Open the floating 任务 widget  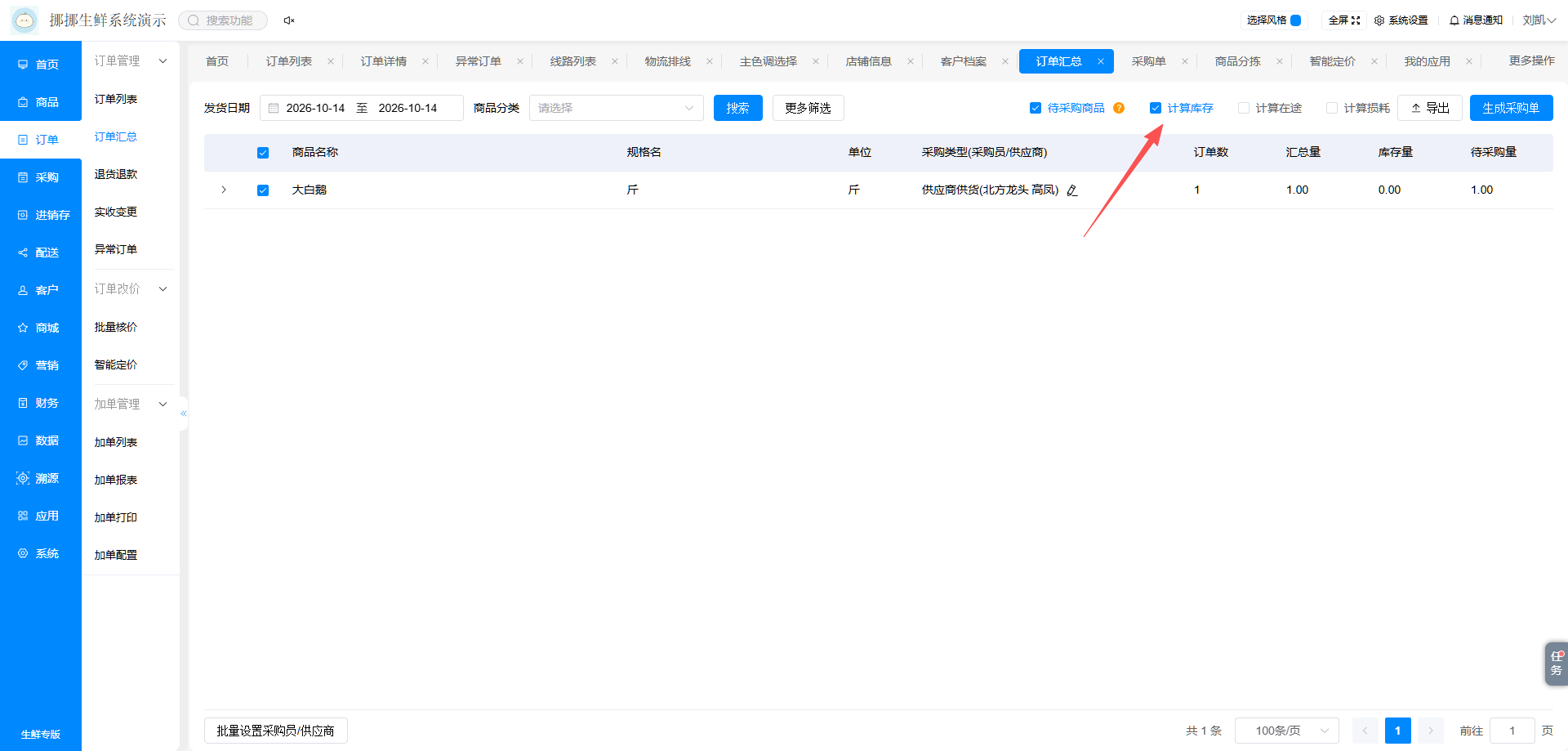coord(1556,664)
